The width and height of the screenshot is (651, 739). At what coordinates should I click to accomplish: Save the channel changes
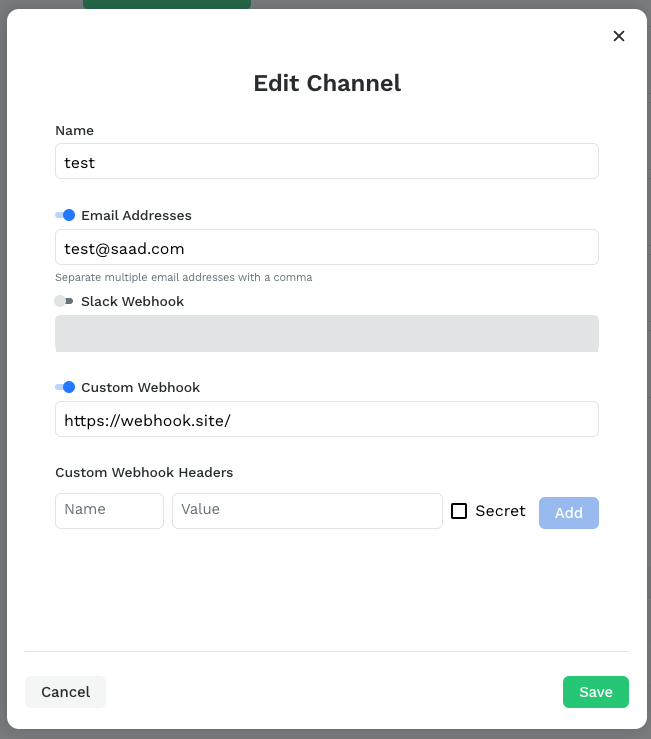595,692
